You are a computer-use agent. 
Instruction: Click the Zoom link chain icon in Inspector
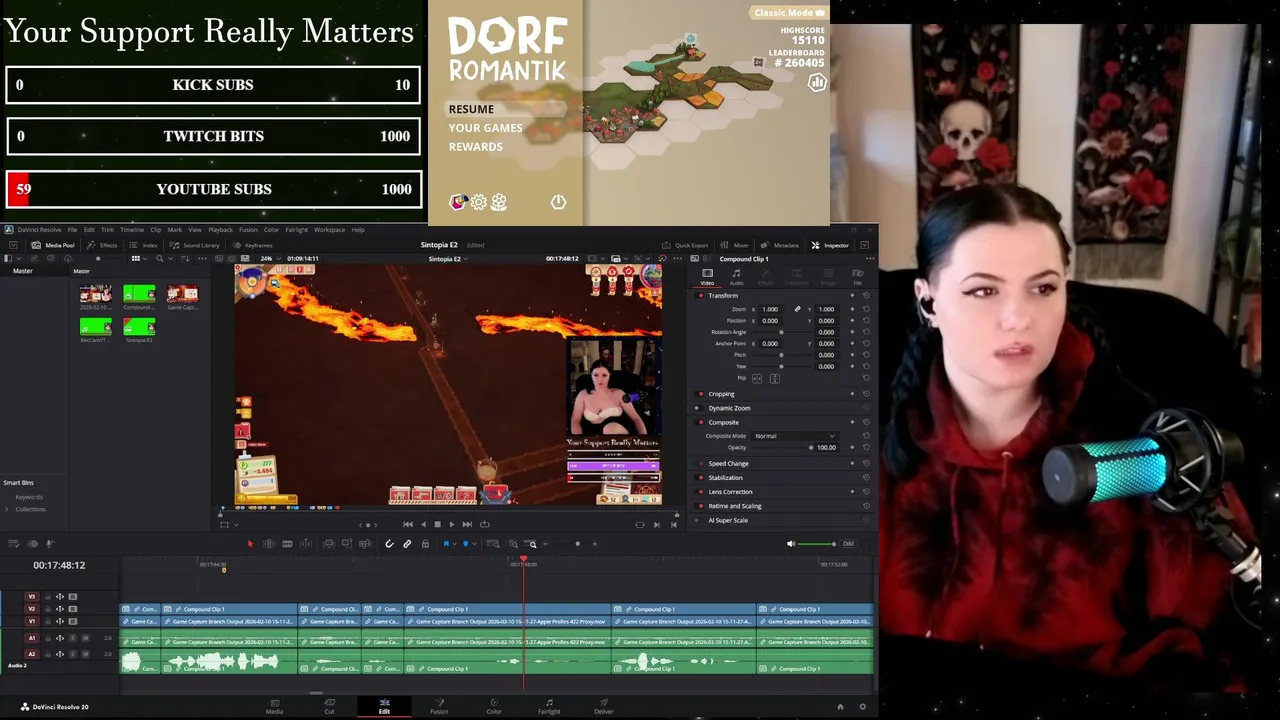point(797,309)
